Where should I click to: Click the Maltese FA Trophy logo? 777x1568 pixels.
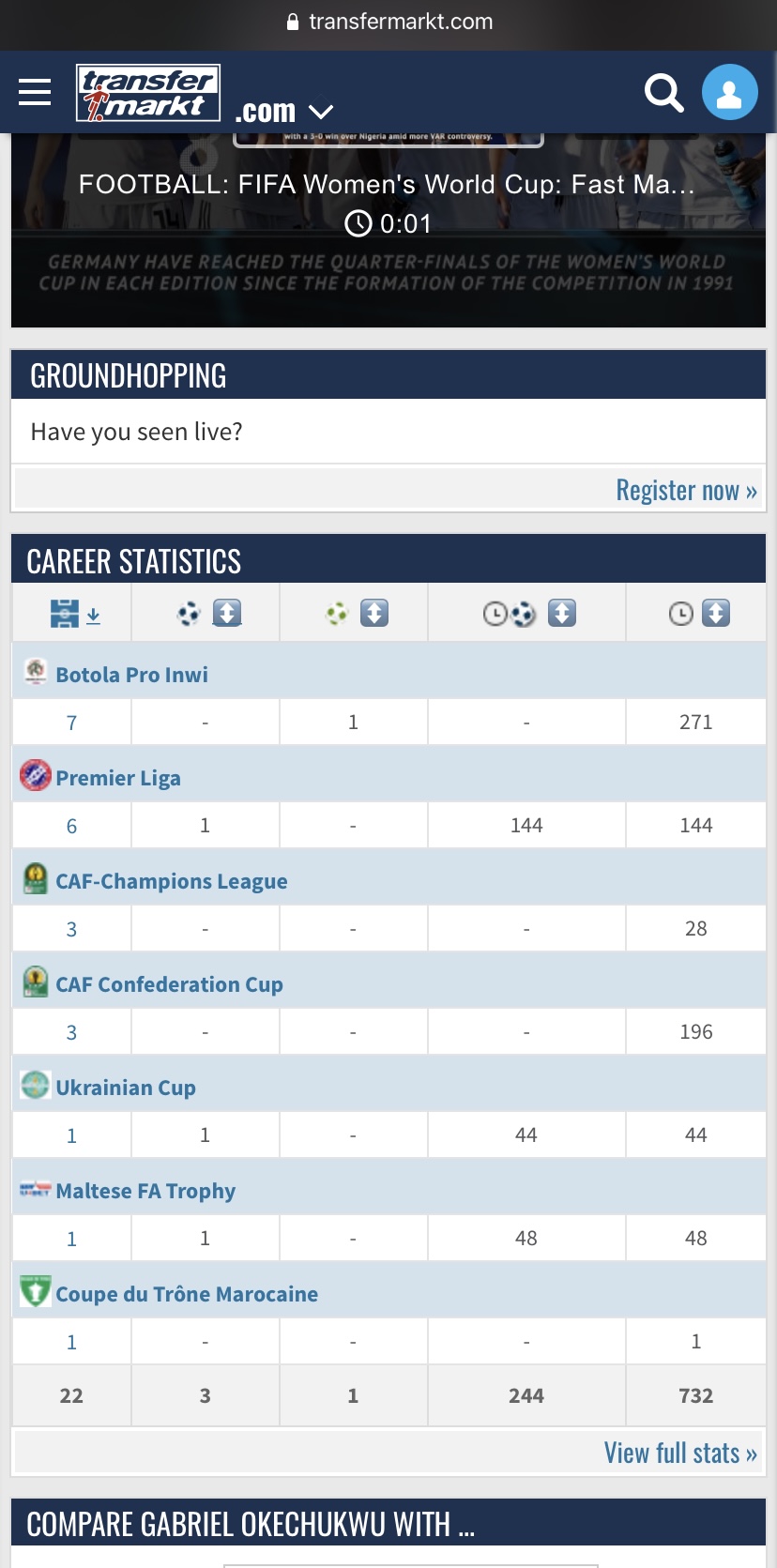click(x=35, y=1189)
